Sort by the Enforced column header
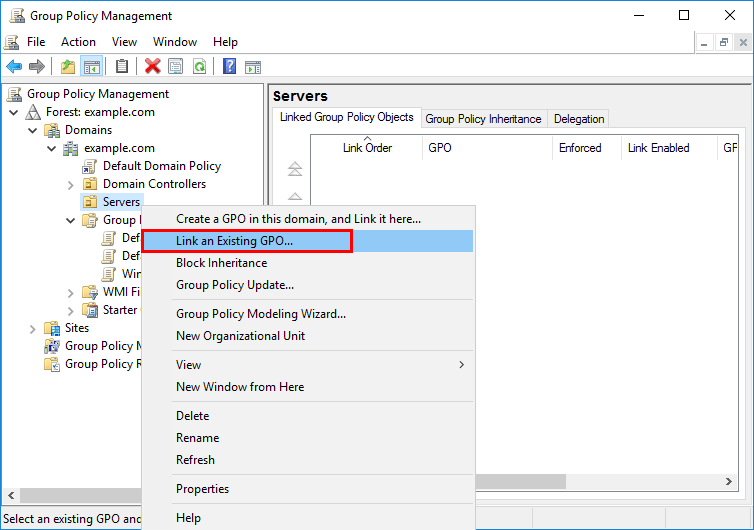 point(587,148)
